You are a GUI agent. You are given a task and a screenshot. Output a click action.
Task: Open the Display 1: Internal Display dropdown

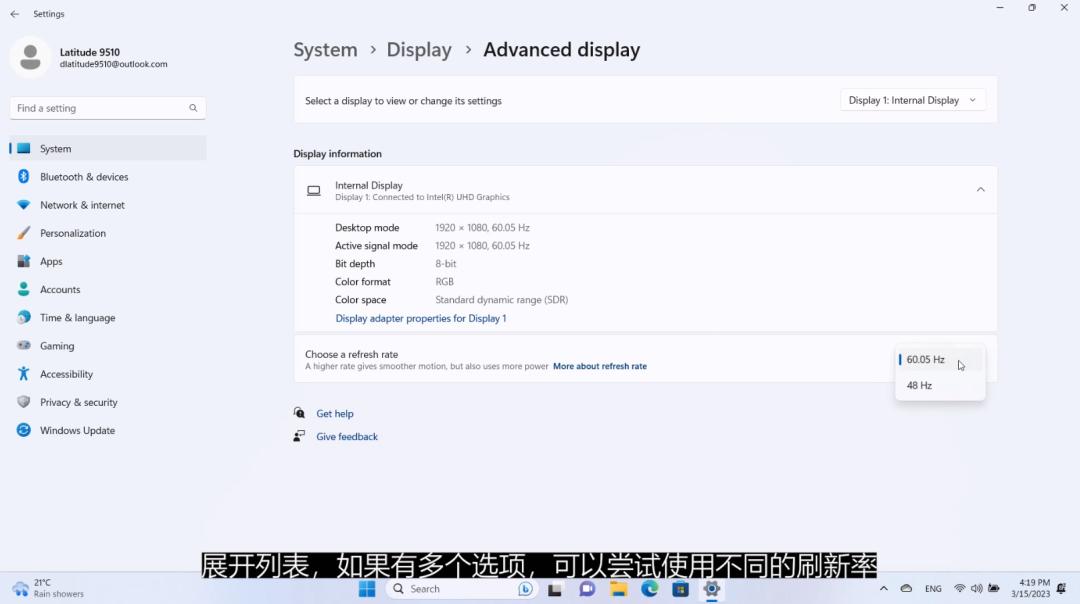click(912, 101)
